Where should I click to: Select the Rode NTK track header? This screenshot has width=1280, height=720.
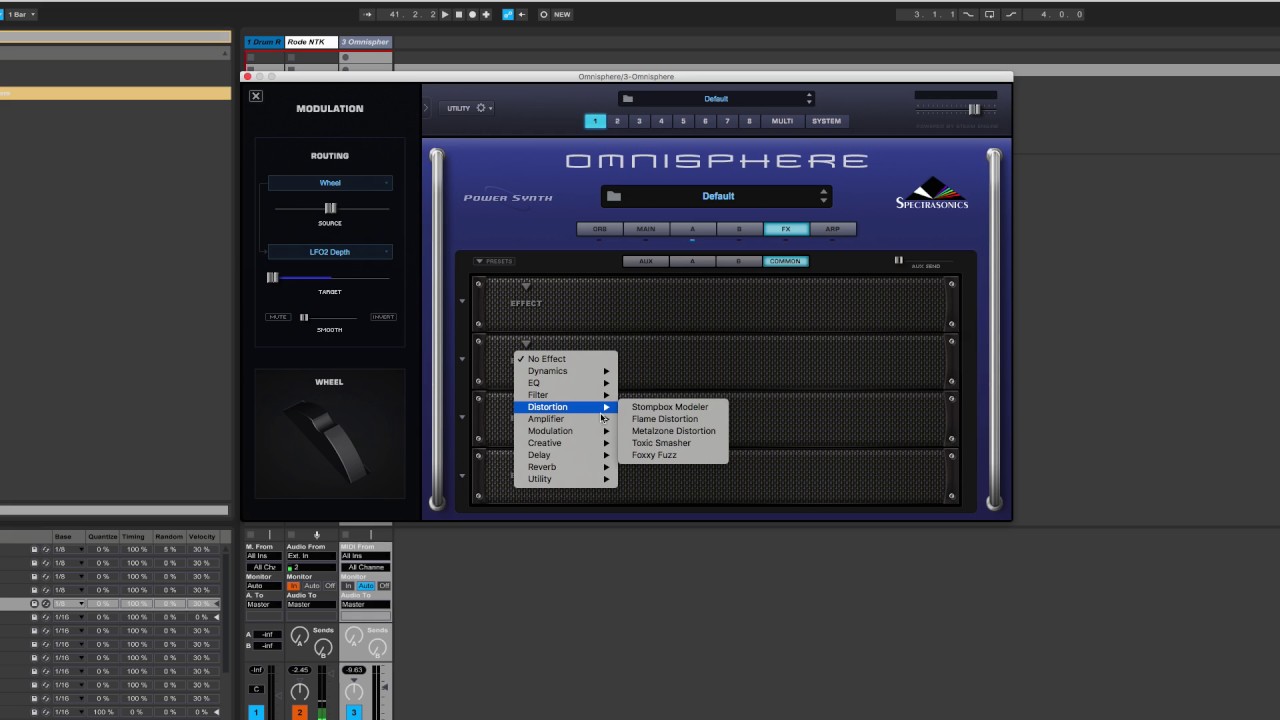311,42
